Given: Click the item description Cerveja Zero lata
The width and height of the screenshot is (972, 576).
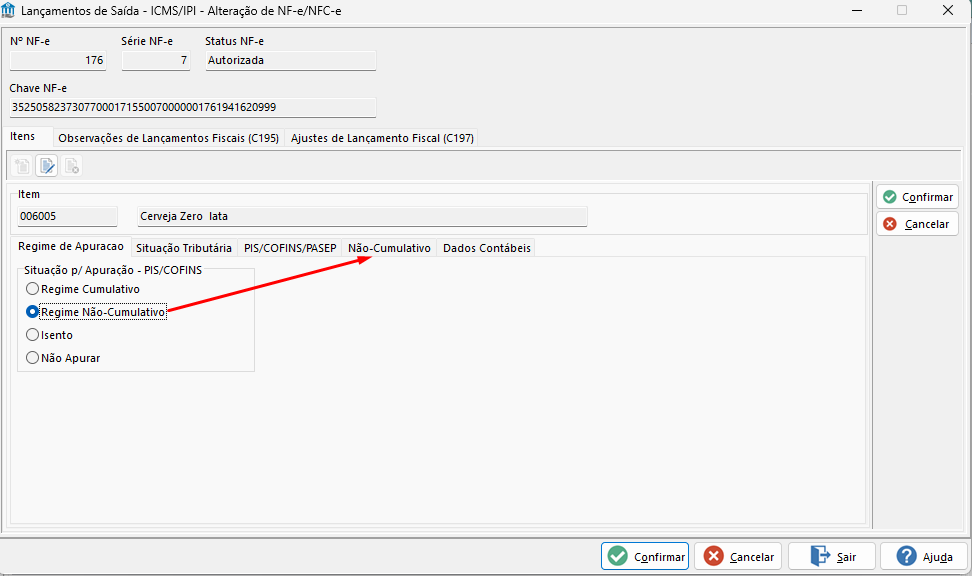Looking at the screenshot, I should [x=362, y=216].
